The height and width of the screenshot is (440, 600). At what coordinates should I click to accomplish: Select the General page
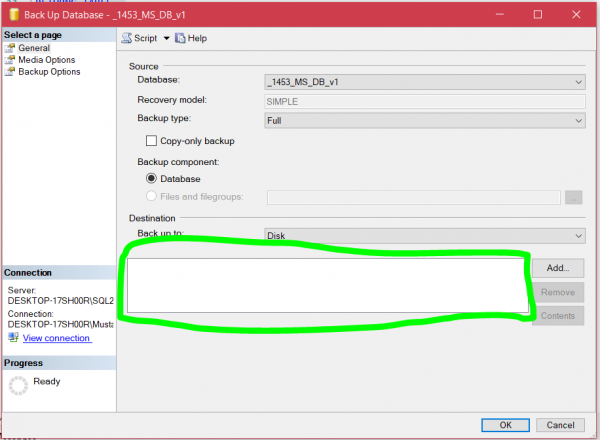(x=34, y=48)
